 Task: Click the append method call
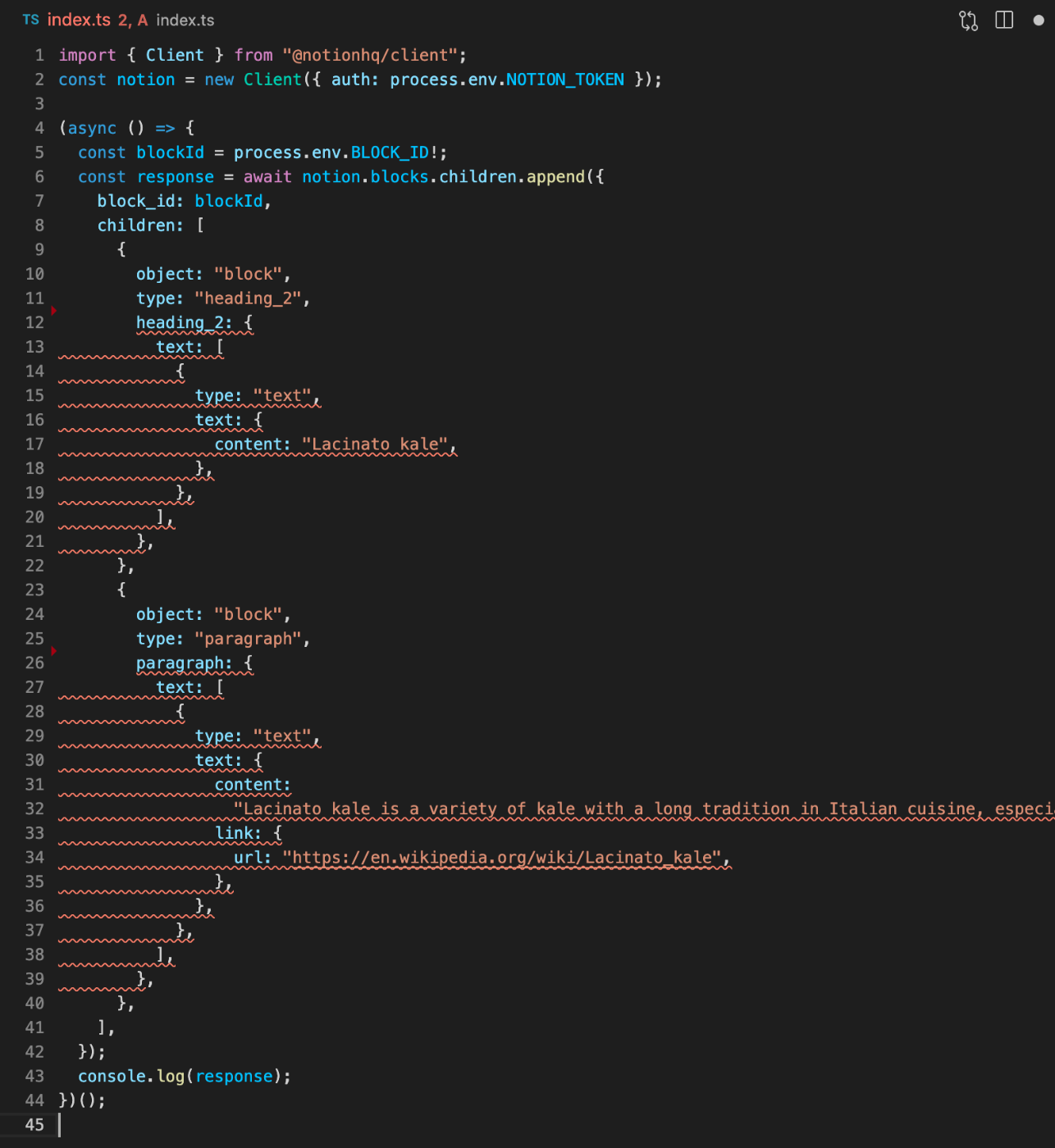[555, 177]
